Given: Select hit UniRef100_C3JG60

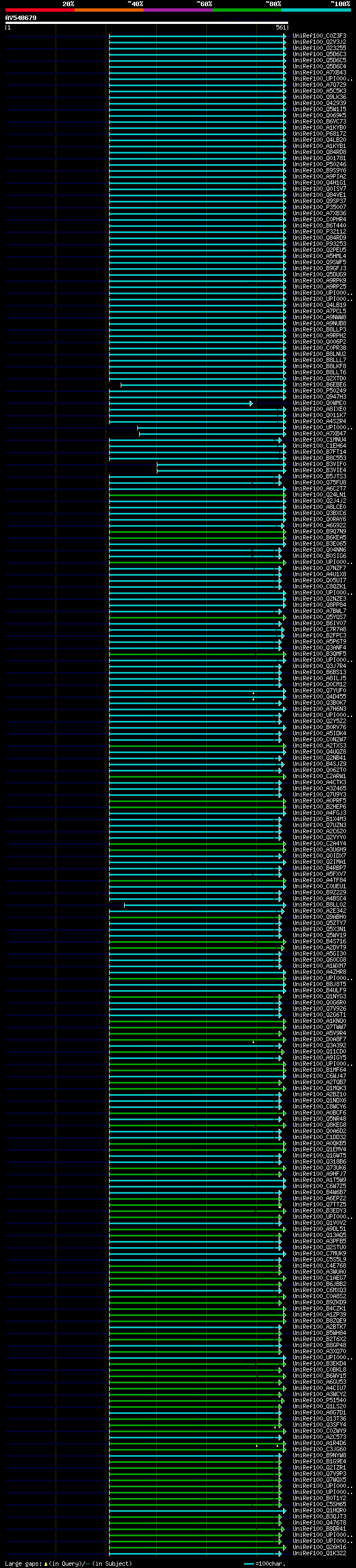Looking at the screenshot, I should [x=319, y=1449].
